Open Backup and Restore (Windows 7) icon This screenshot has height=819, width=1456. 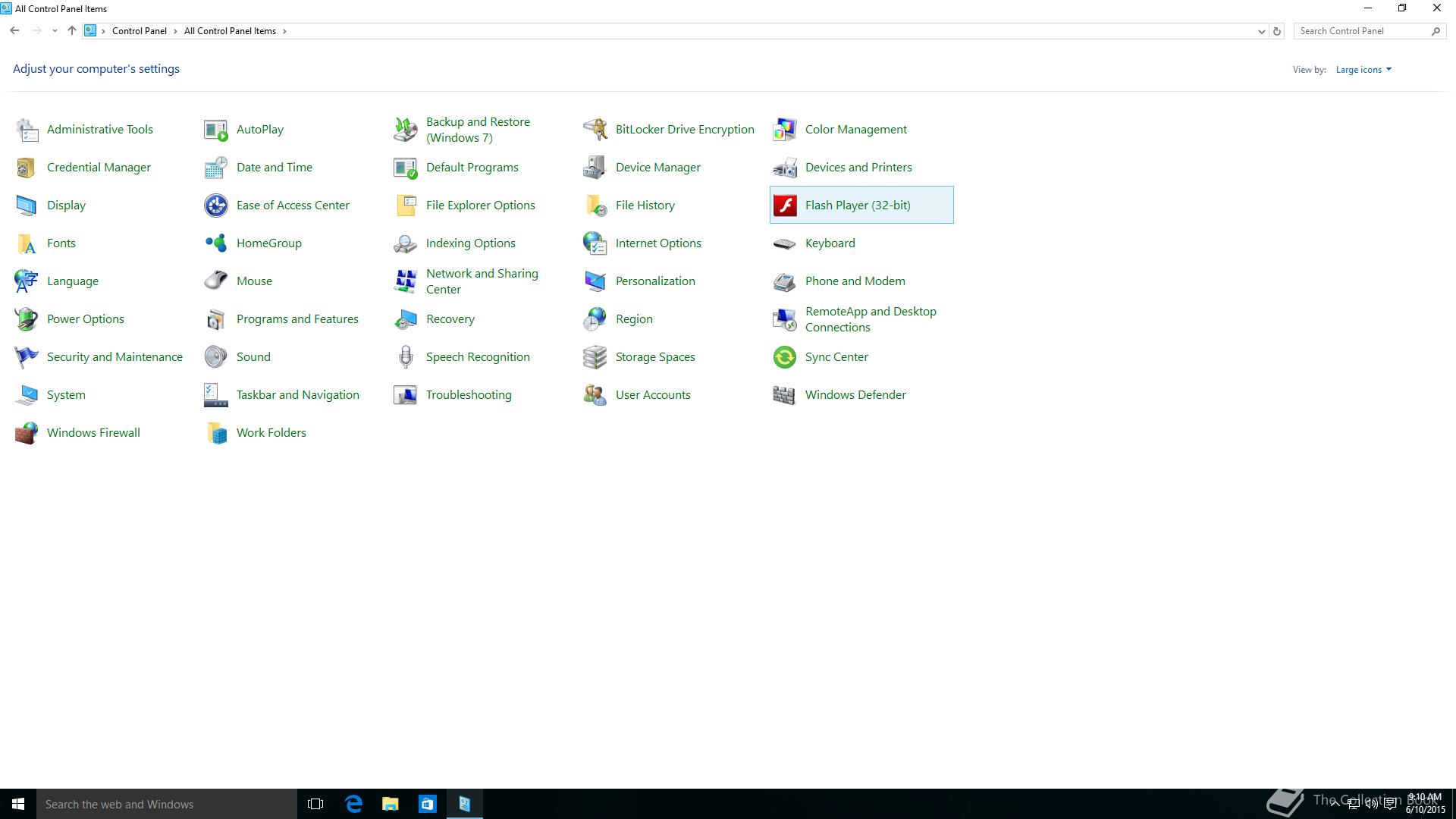406,130
